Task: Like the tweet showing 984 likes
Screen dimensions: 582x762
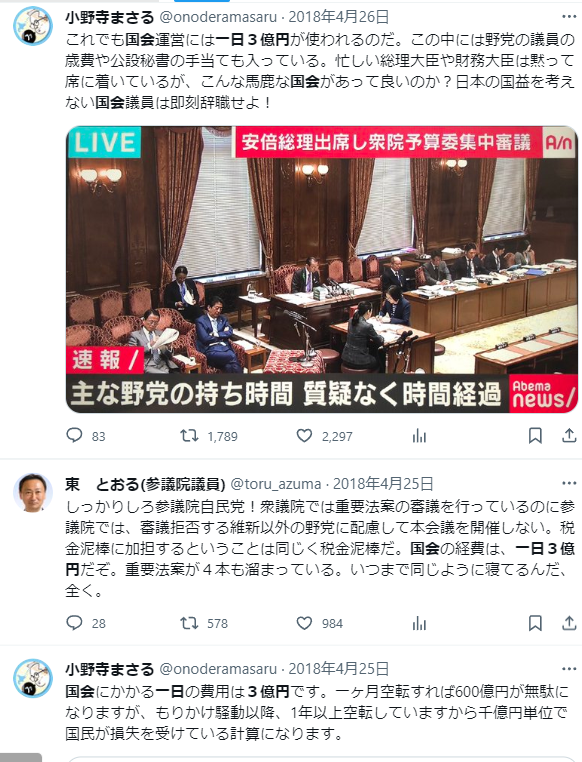Action: click(x=304, y=623)
